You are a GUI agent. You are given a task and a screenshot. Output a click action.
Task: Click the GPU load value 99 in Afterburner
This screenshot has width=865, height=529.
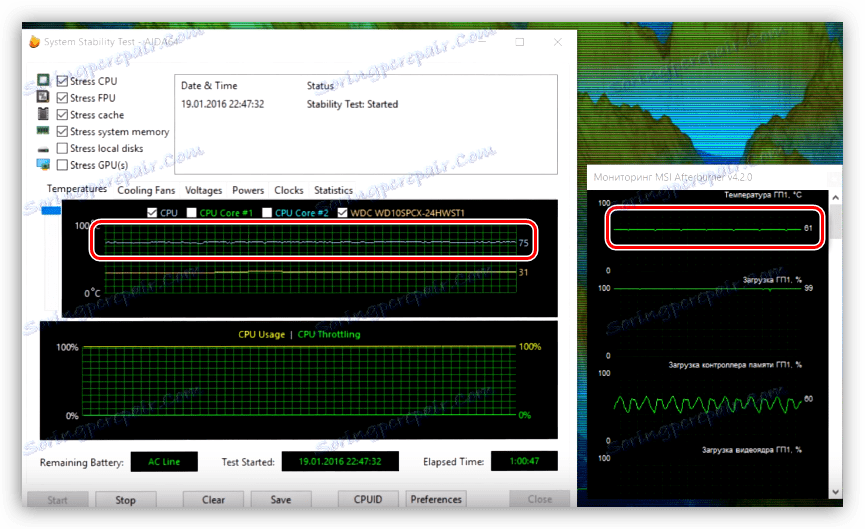click(809, 288)
